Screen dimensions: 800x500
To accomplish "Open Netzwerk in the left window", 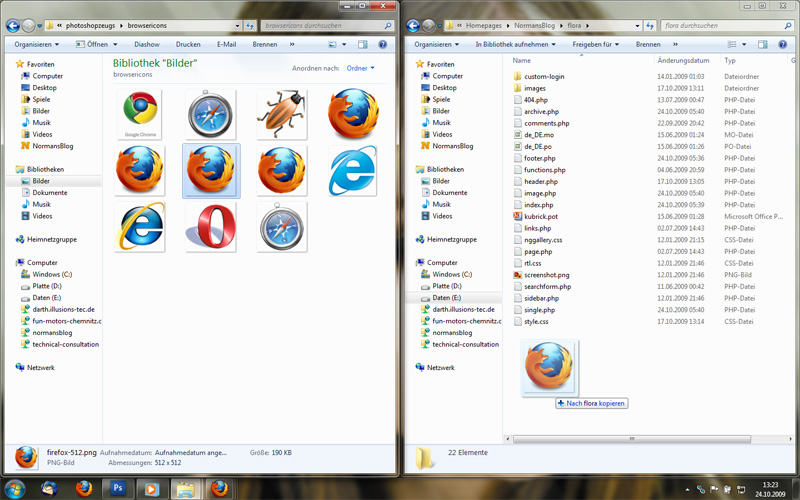I will 40,367.
